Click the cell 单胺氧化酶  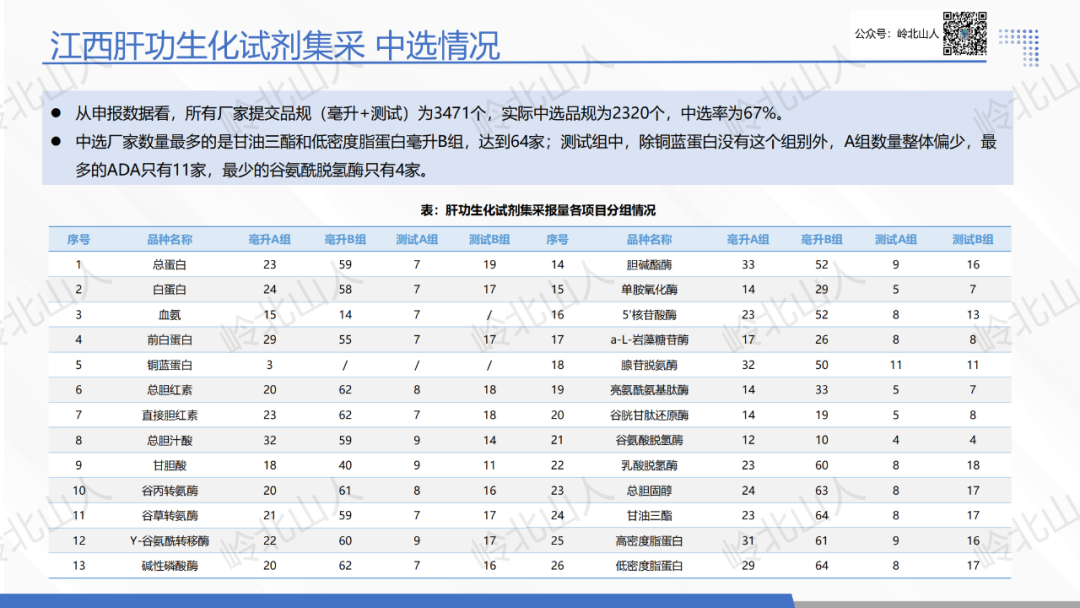click(x=649, y=290)
